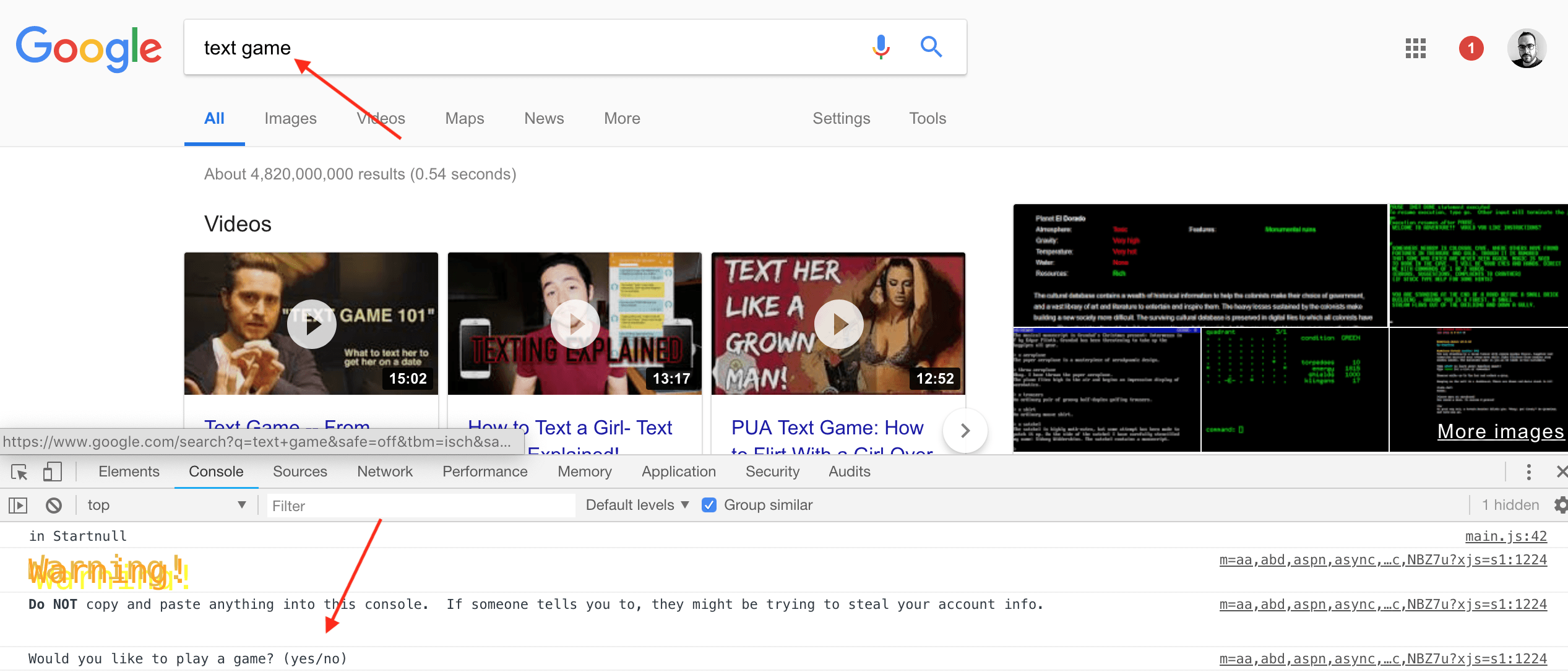This screenshot has width=1568, height=672.
Task: Open the DevTools three-dot menu
Action: click(1528, 472)
